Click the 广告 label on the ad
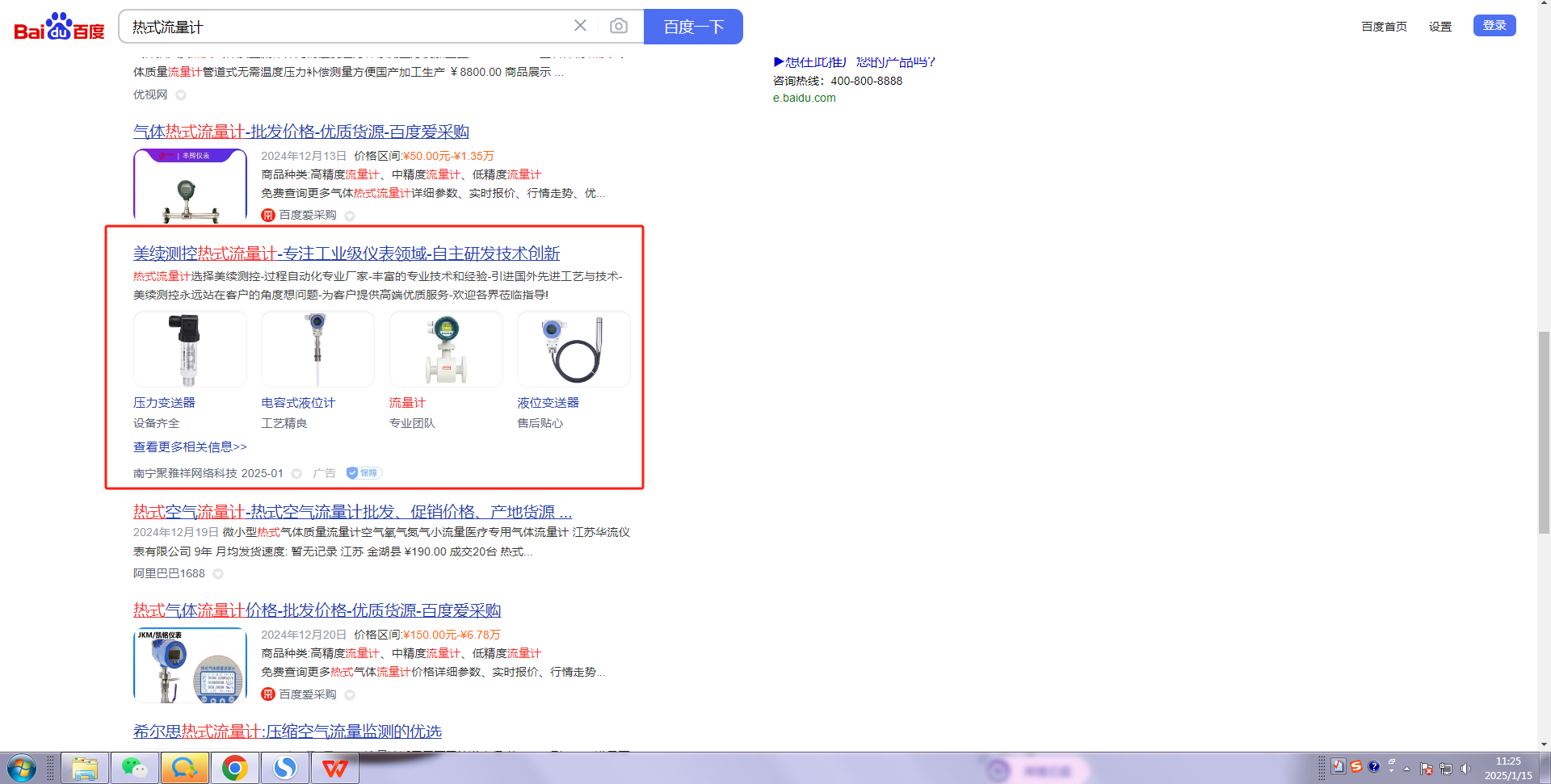Image resolution: width=1551 pixels, height=784 pixels. [x=324, y=474]
